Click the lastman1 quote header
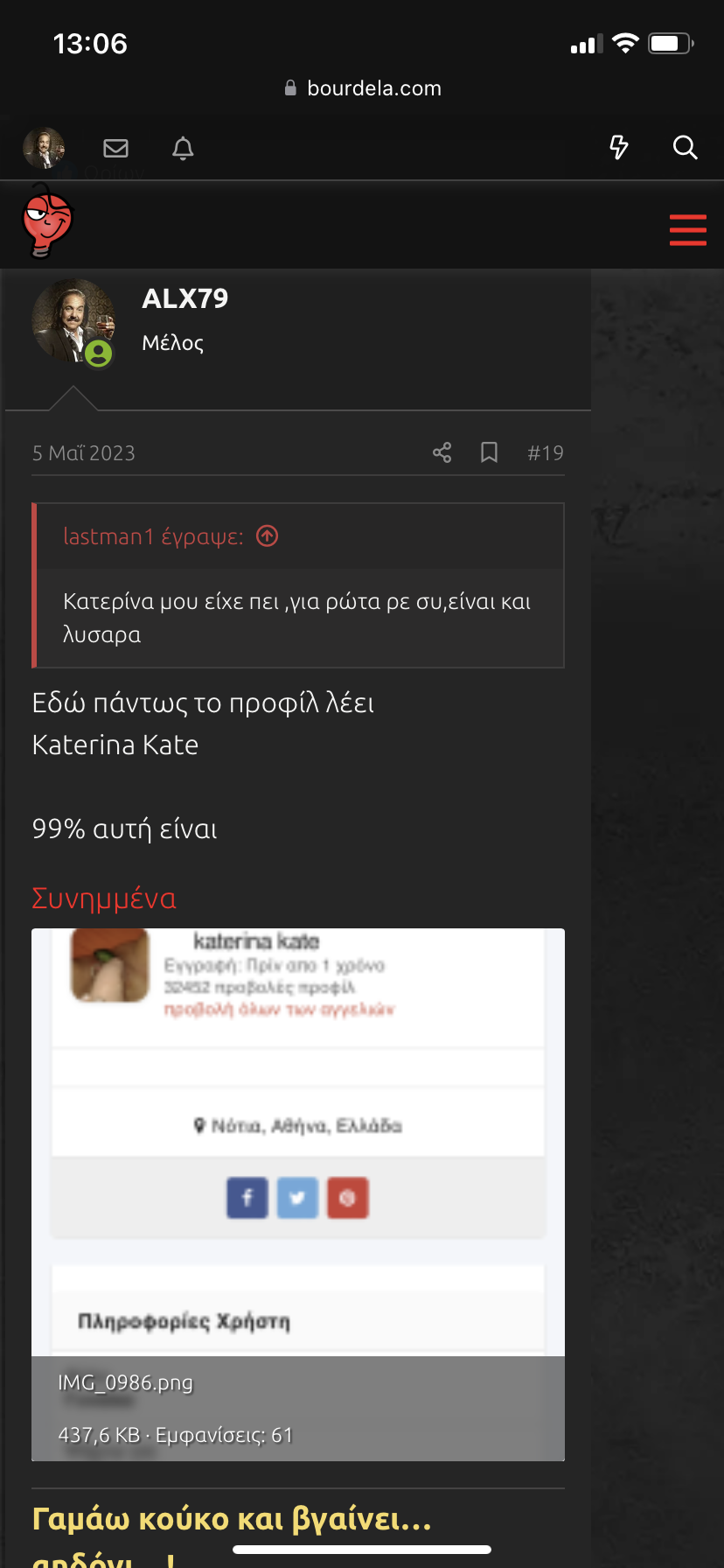The width and height of the screenshot is (724, 1568). pos(153,535)
